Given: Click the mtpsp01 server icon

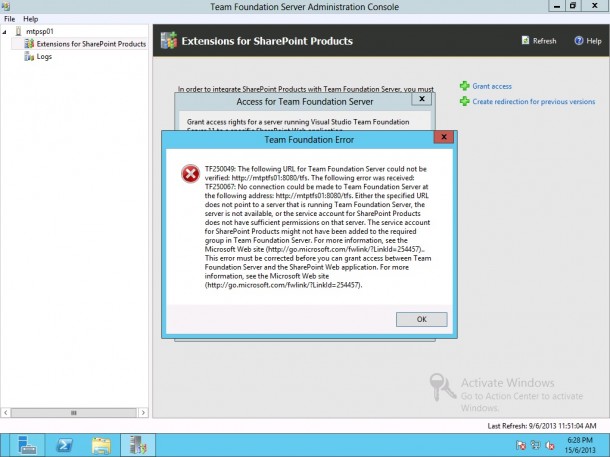Looking at the screenshot, I should 18,31.
